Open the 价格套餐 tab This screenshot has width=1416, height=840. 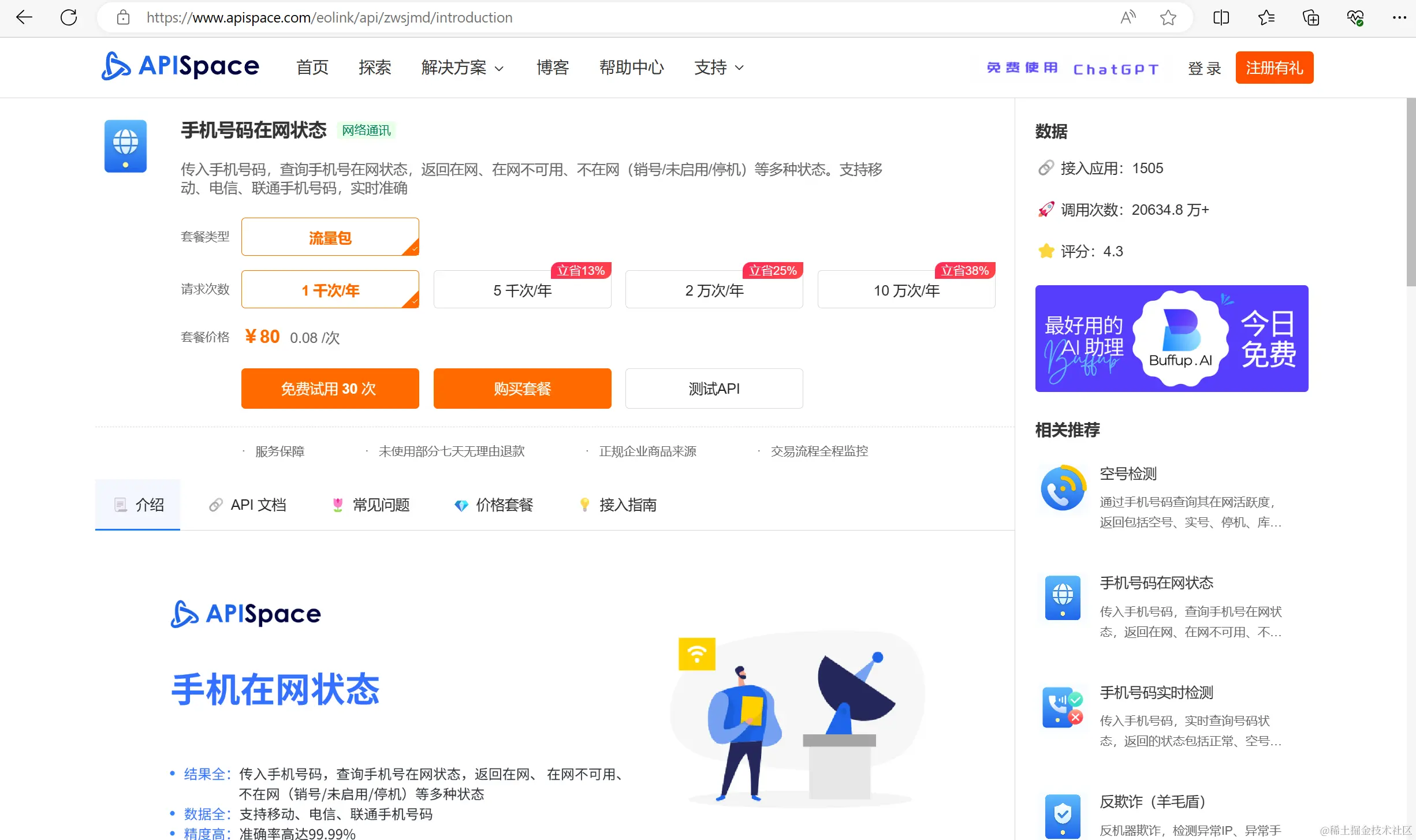(x=494, y=505)
